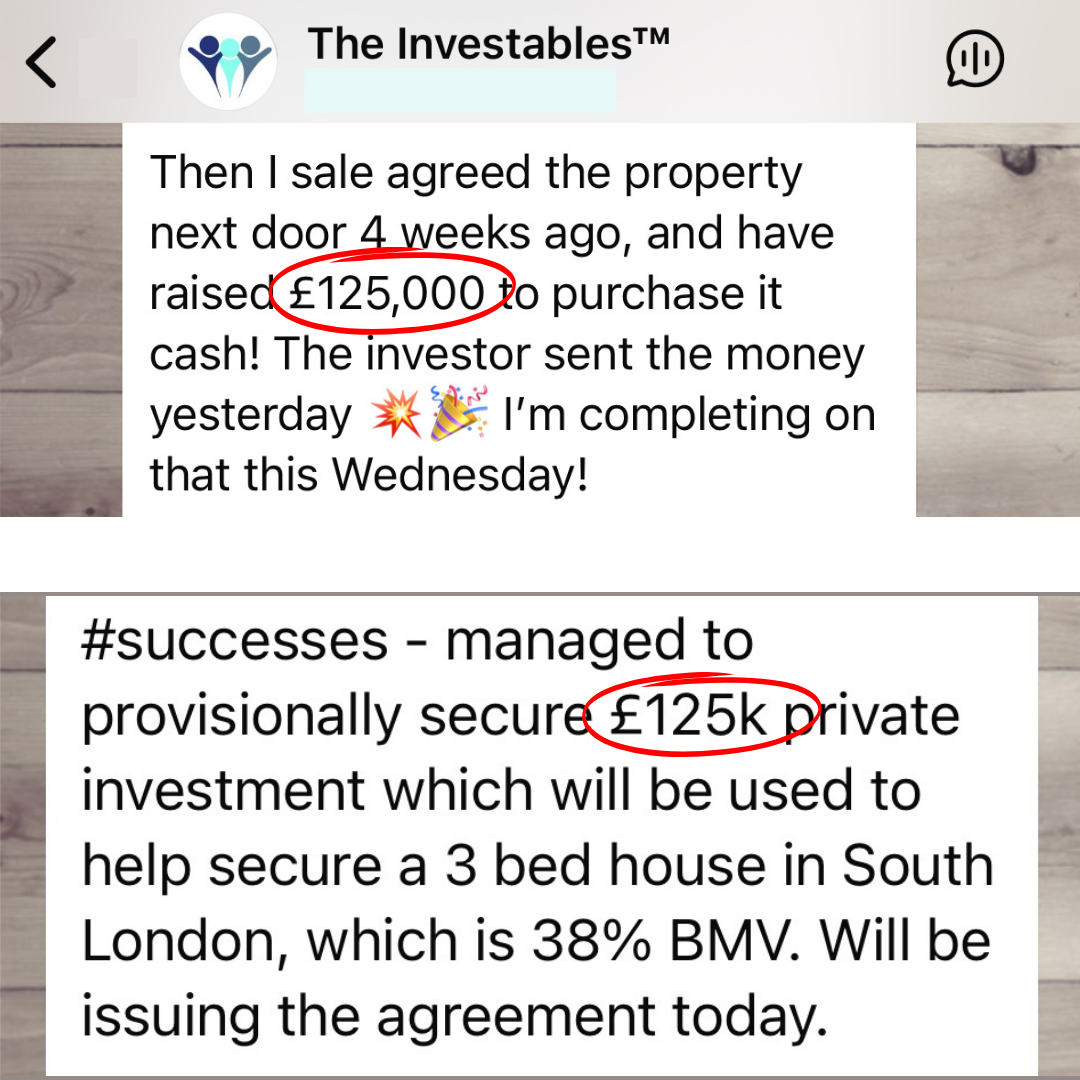Viewport: 1080px width, 1080px height.
Task: Click the circled £125,000 amount
Action: [x=385, y=294]
